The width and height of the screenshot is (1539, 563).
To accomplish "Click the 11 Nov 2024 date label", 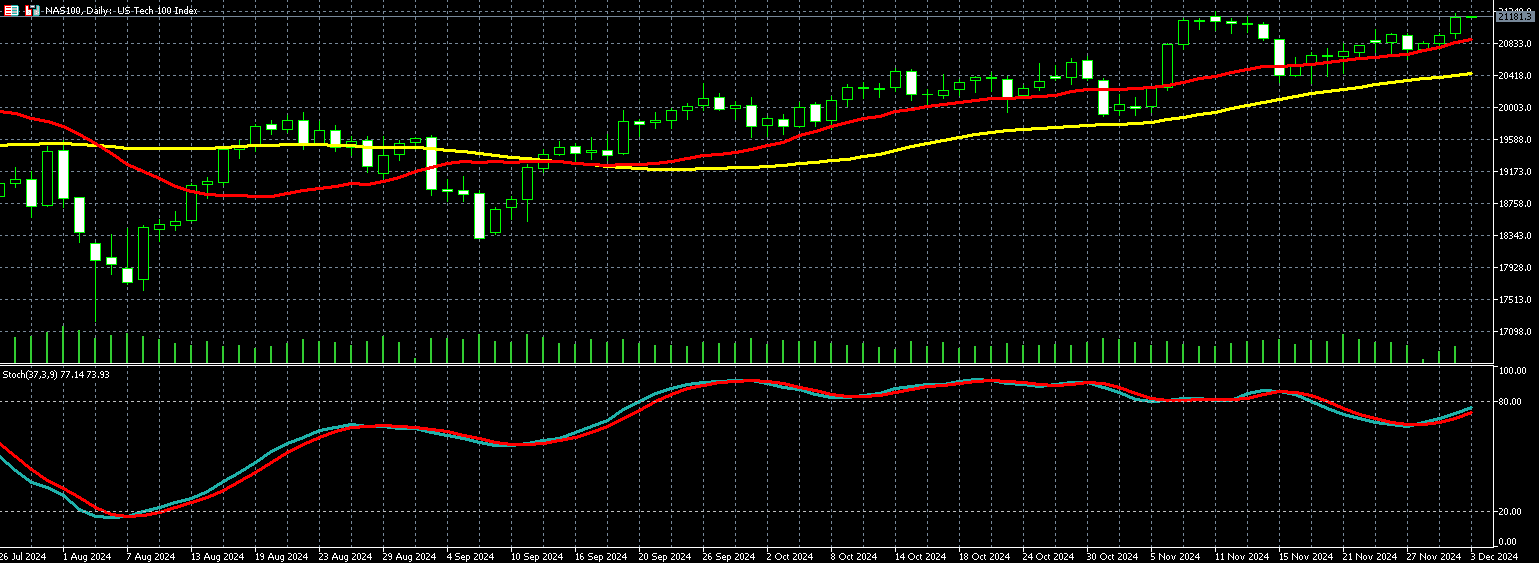I will click(x=1241, y=556).
